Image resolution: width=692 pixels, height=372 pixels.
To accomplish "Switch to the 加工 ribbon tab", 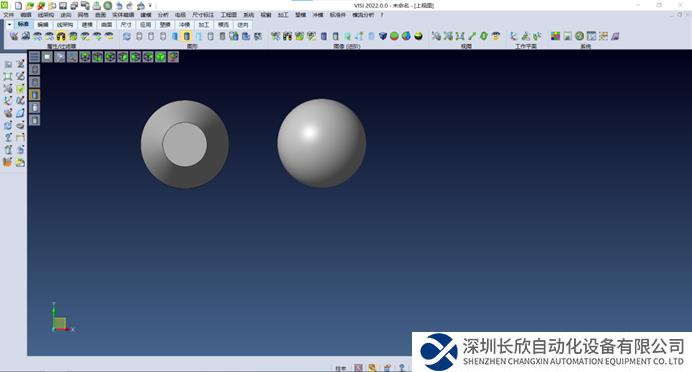I will point(203,25).
